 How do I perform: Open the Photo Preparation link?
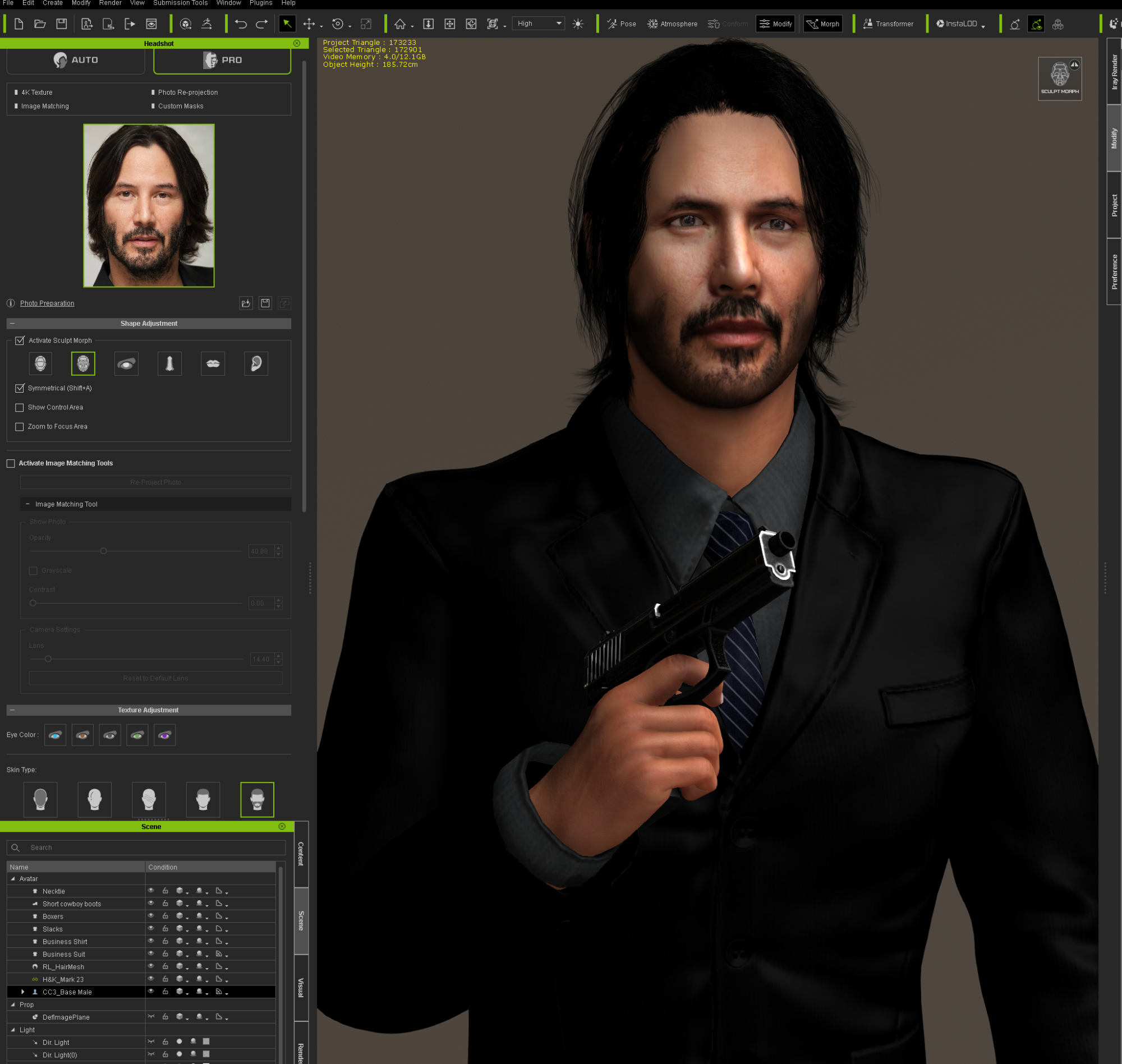pyautogui.click(x=47, y=303)
